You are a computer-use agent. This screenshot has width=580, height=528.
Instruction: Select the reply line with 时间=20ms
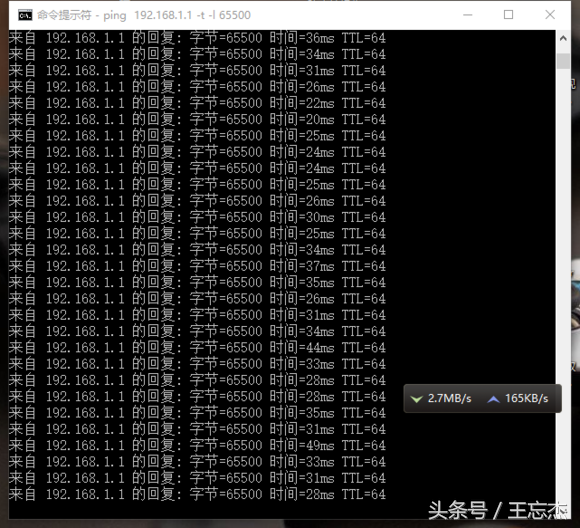197,120
